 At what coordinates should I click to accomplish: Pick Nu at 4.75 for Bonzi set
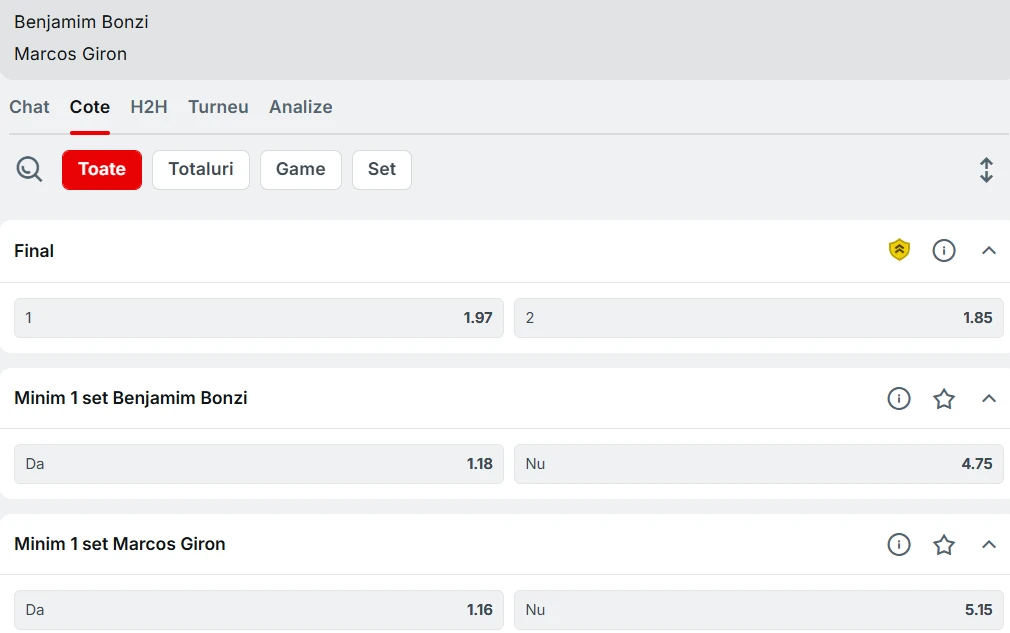[x=759, y=464]
